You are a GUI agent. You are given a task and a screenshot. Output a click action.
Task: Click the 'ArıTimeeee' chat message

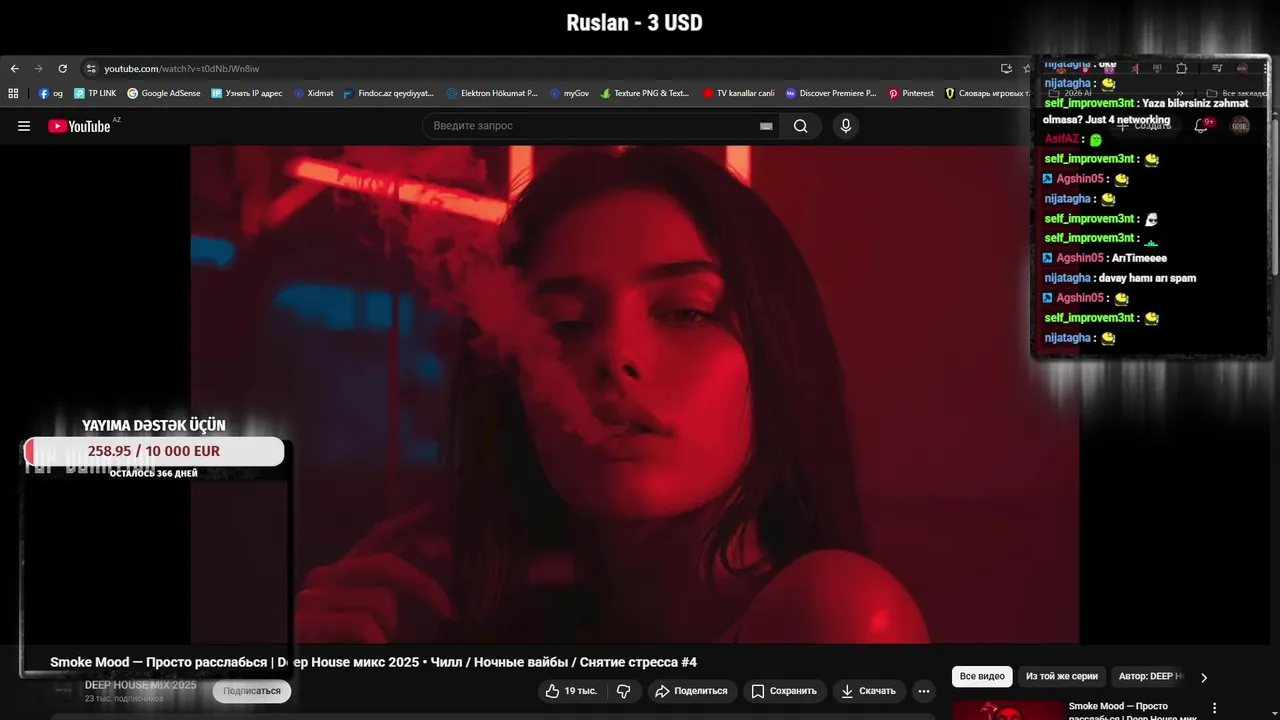[1137, 258]
